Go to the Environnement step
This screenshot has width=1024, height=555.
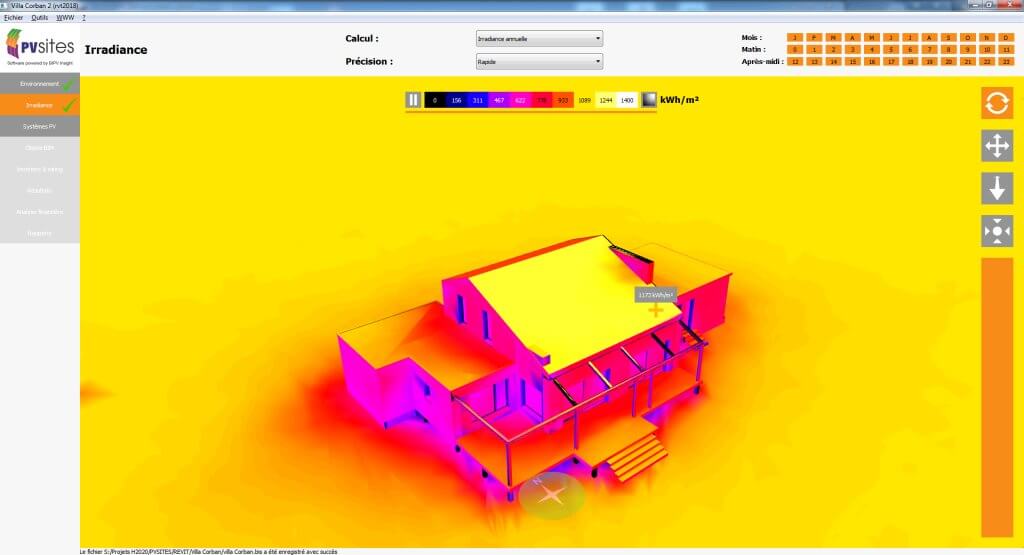point(40,84)
